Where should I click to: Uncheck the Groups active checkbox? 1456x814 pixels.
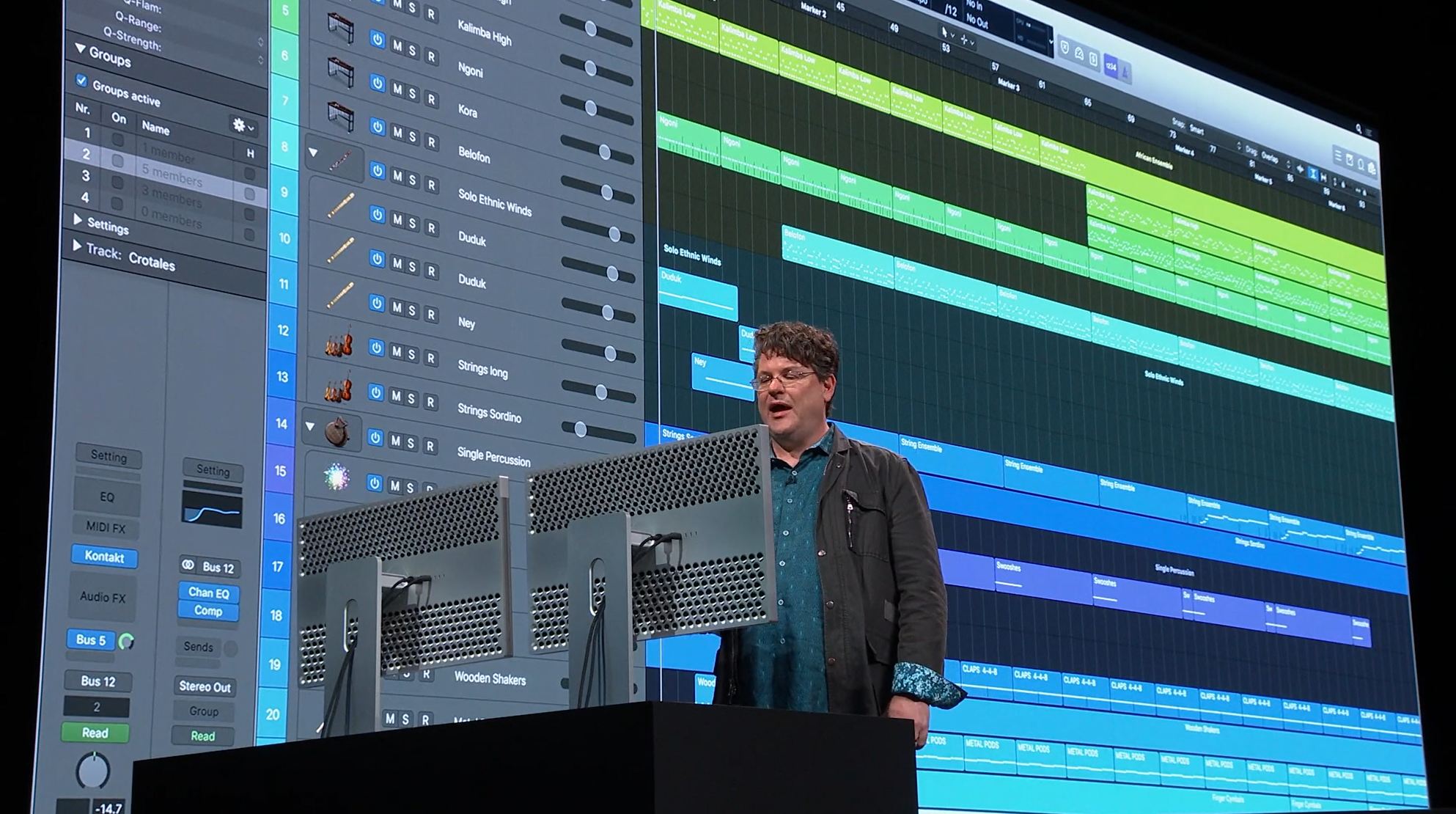point(82,81)
